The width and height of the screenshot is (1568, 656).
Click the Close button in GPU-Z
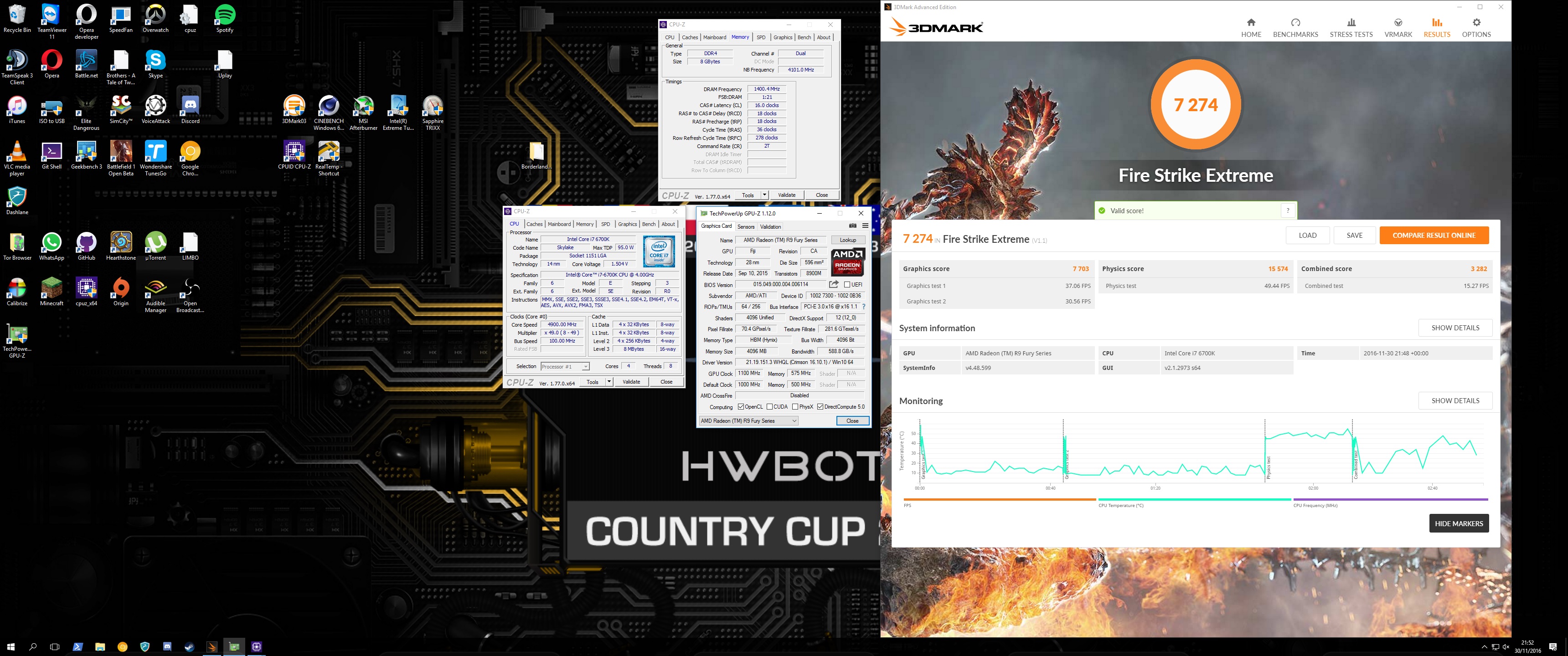click(x=852, y=420)
